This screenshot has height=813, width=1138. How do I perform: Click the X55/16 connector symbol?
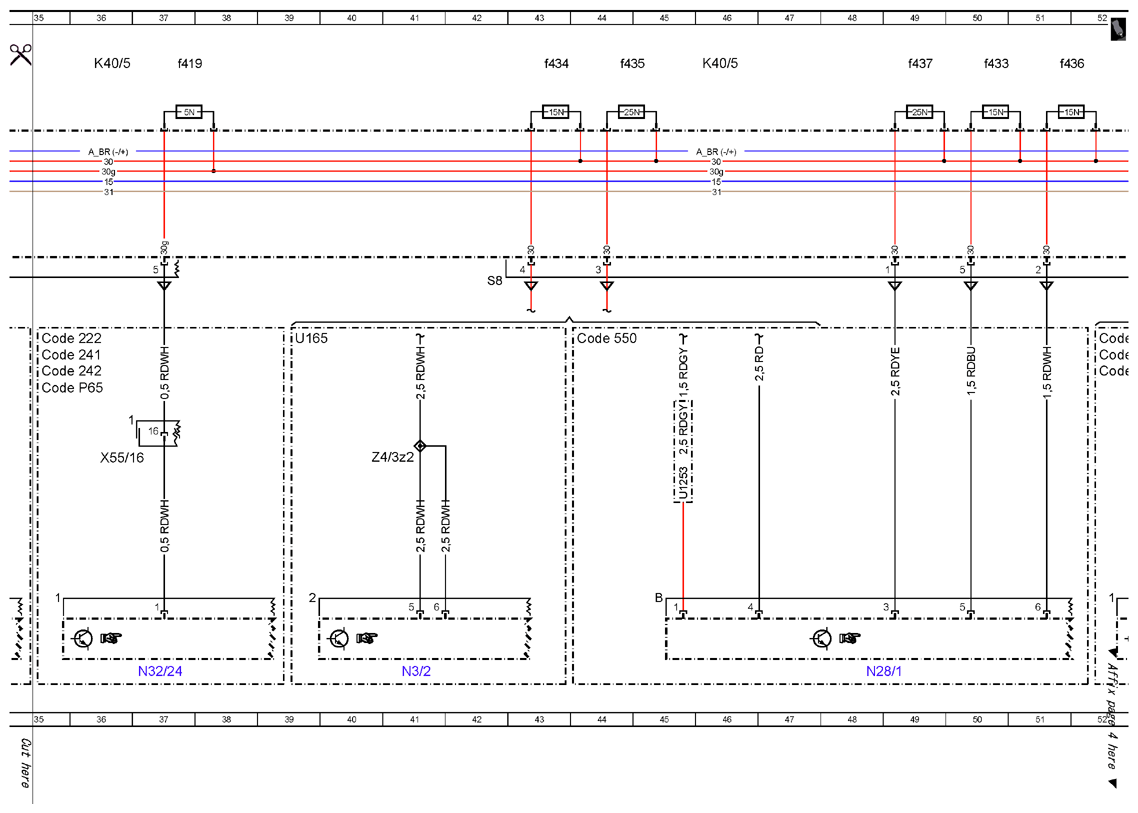[158, 433]
